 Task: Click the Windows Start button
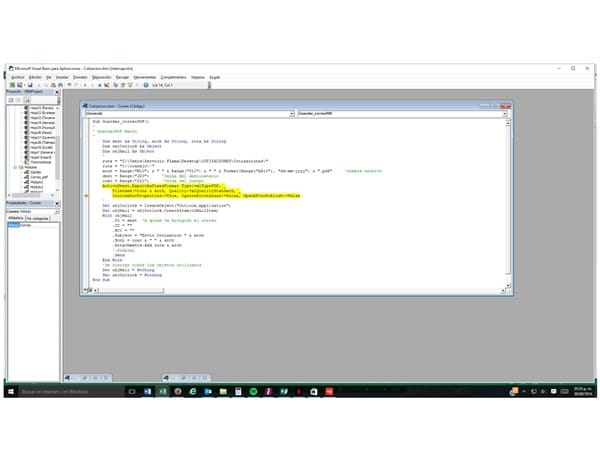pos(11,391)
